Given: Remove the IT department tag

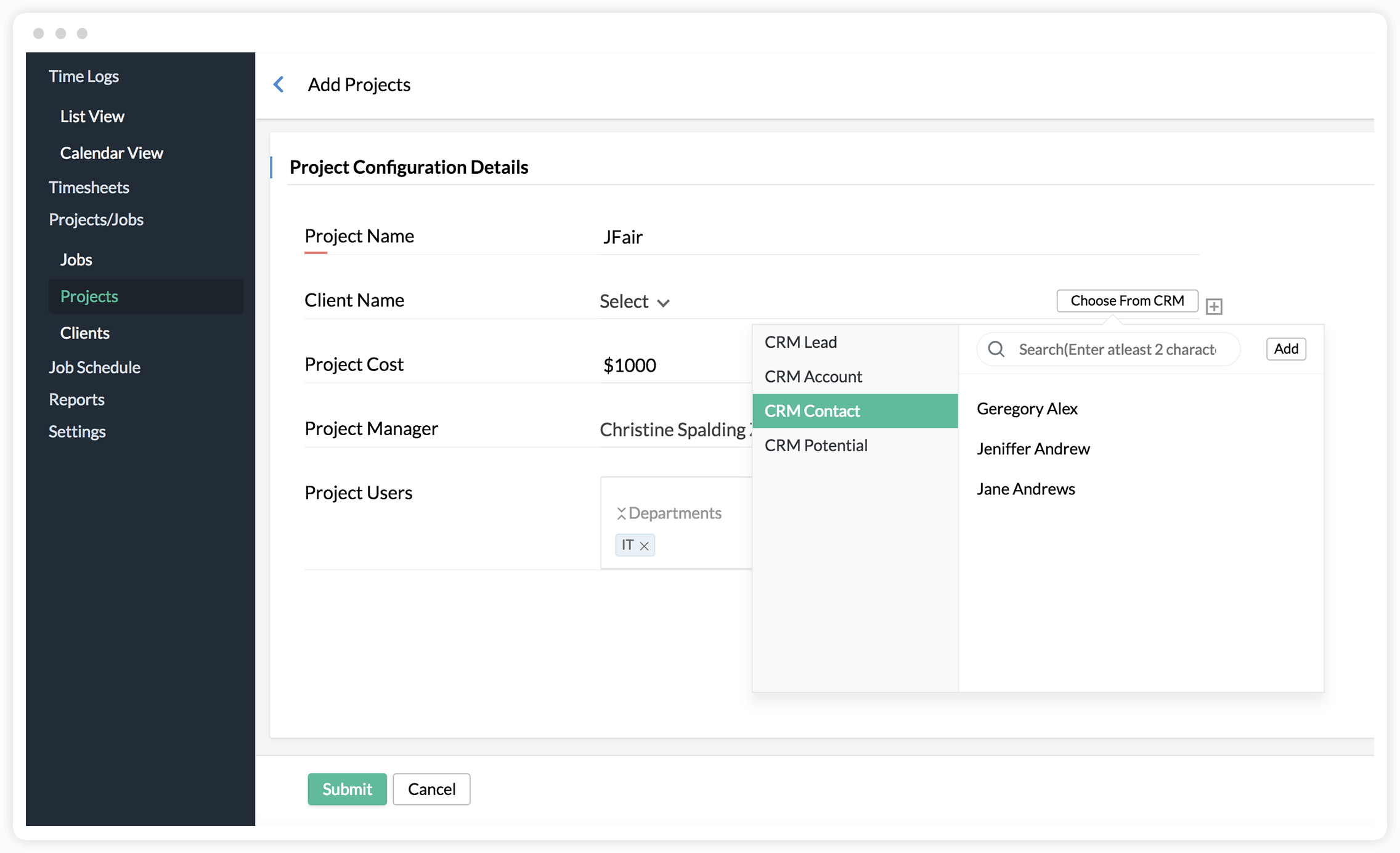Looking at the screenshot, I should click(645, 546).
